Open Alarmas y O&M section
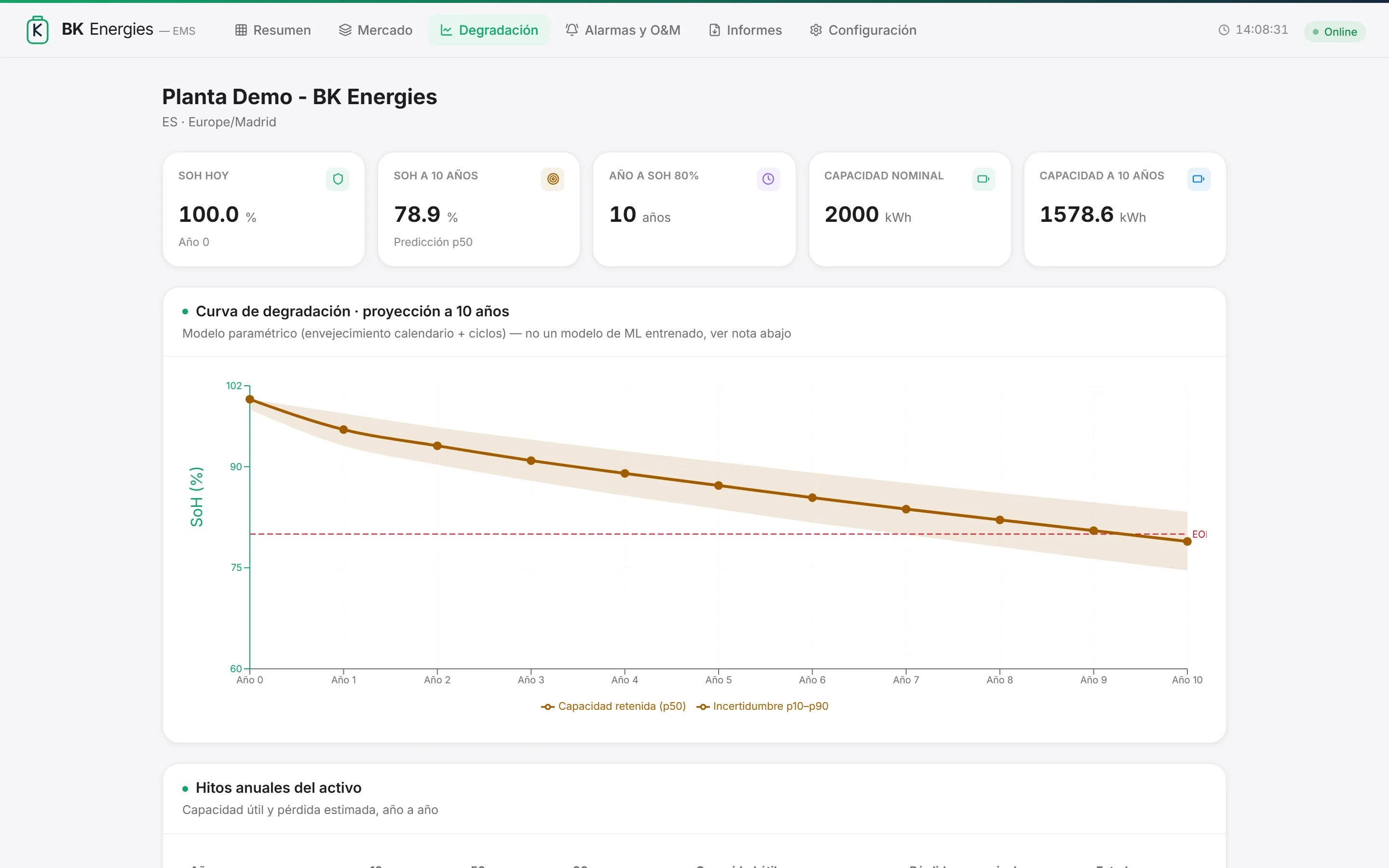Image resolution: width=1389 pixels, height=868 pixels. pos(623,30)
